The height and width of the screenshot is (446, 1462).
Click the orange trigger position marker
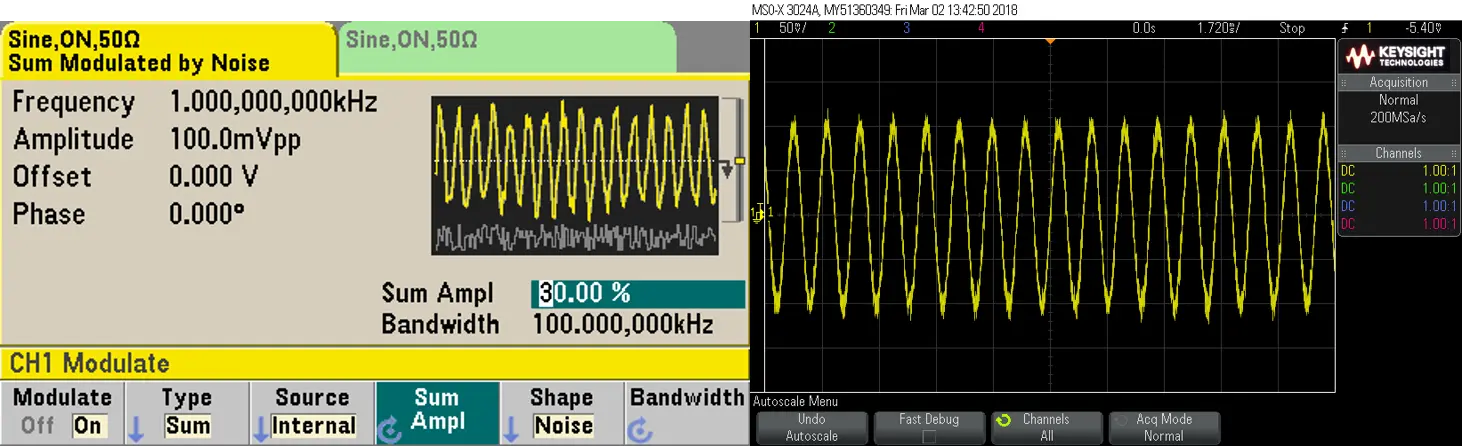click(x=1049, y=40)
